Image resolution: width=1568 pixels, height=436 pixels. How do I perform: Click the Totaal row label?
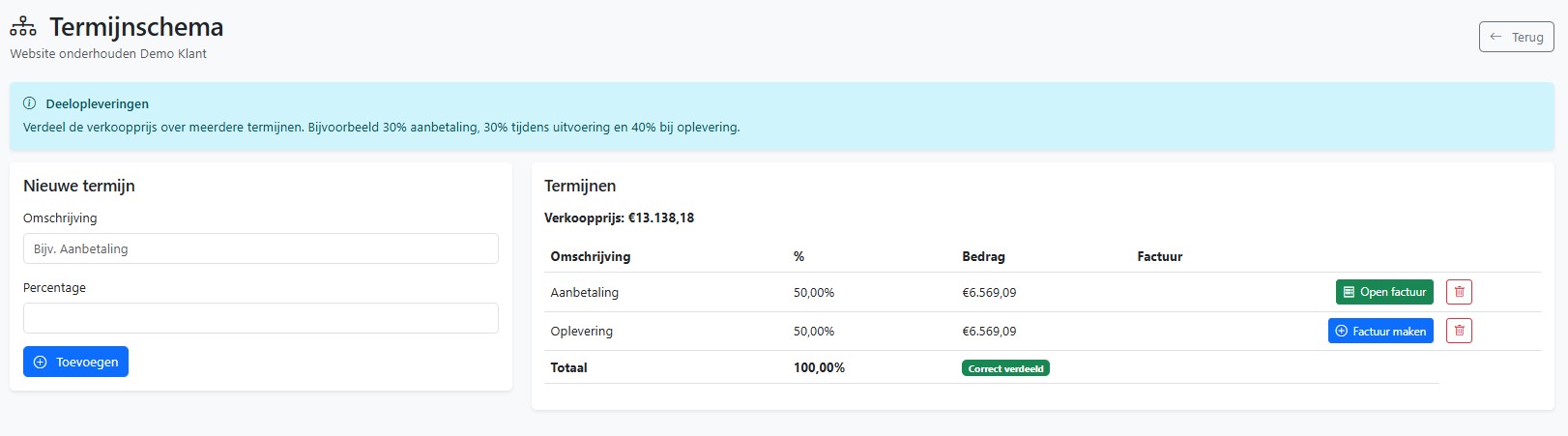point(568,367)
